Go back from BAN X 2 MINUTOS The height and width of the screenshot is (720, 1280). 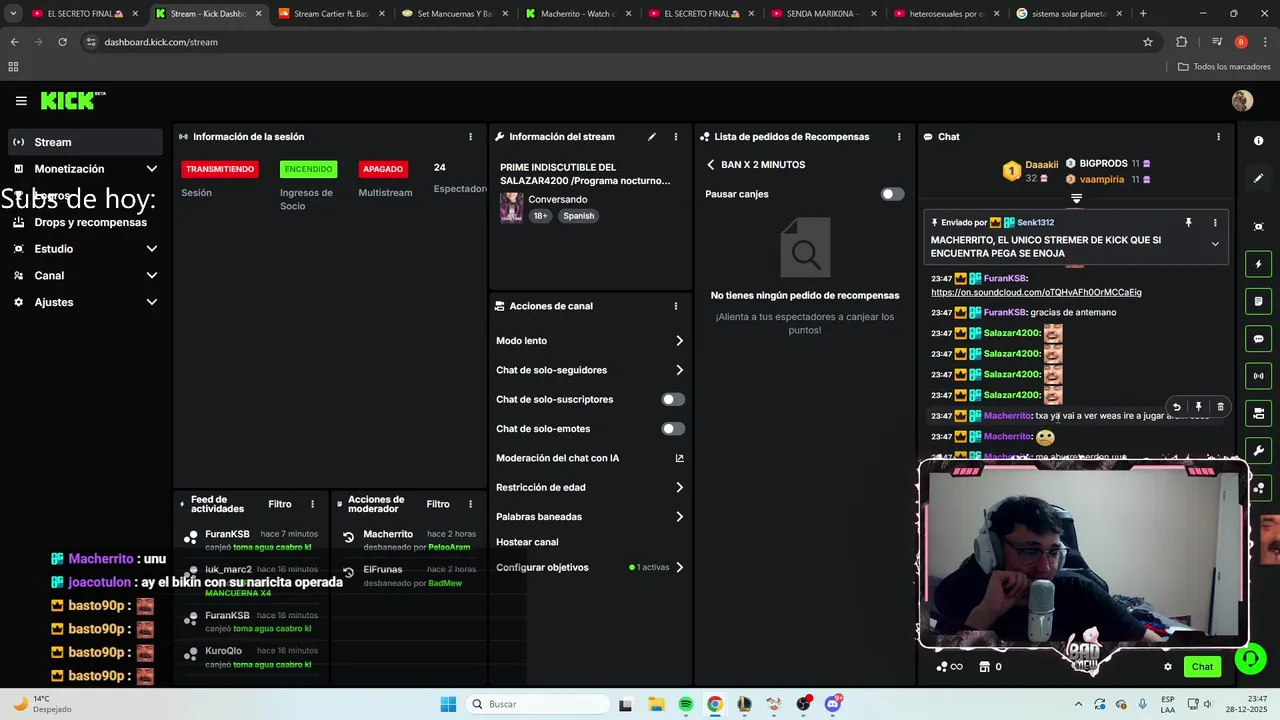pyautogui.click(x=711, y=165)
